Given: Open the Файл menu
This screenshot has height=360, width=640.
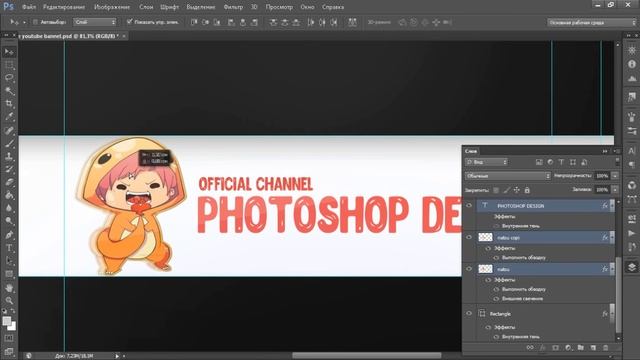Looking at the screenshot, I should (29, 7).
